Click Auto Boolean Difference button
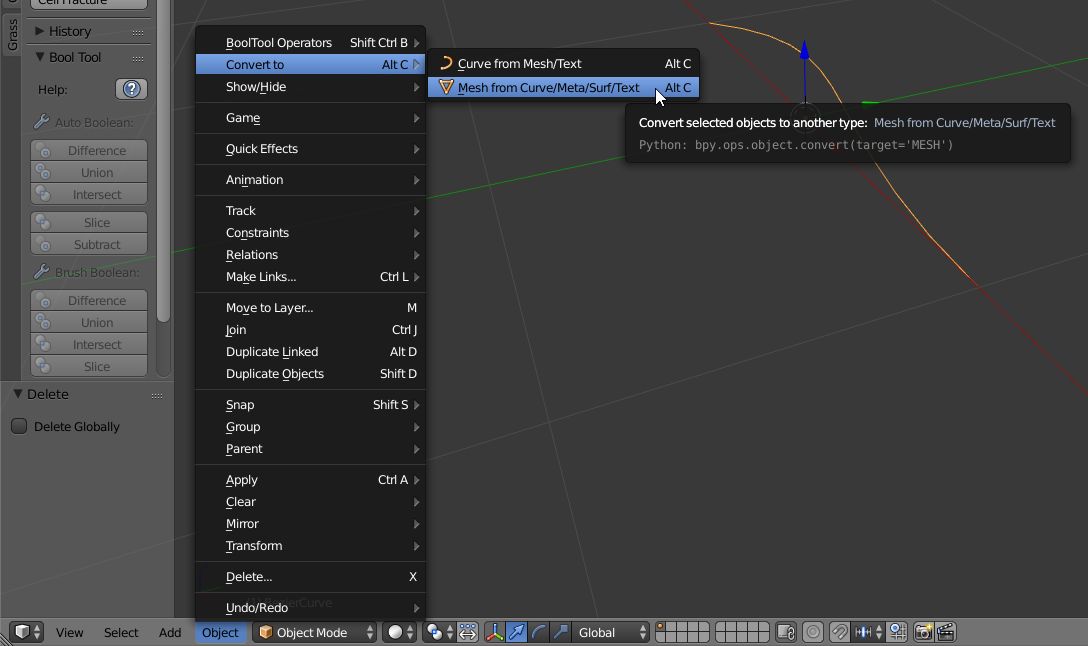1088x646 pixels. (89, 151)
